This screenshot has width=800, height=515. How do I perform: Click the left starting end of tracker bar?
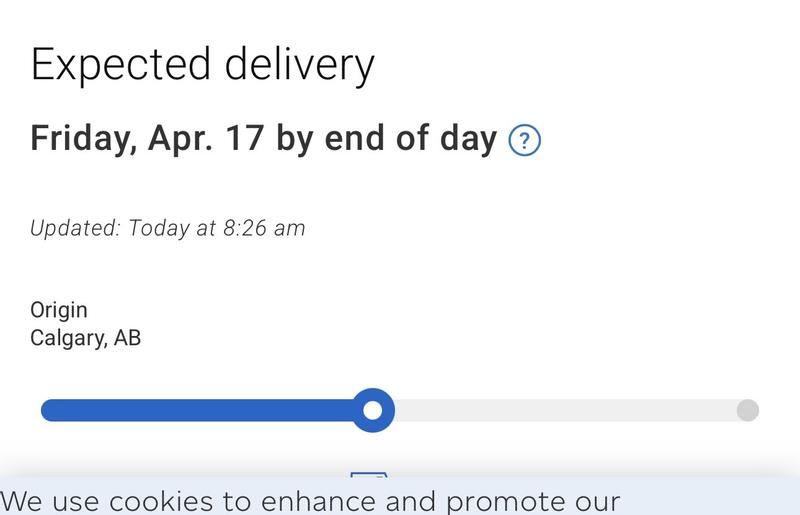[x=48, y=410]
